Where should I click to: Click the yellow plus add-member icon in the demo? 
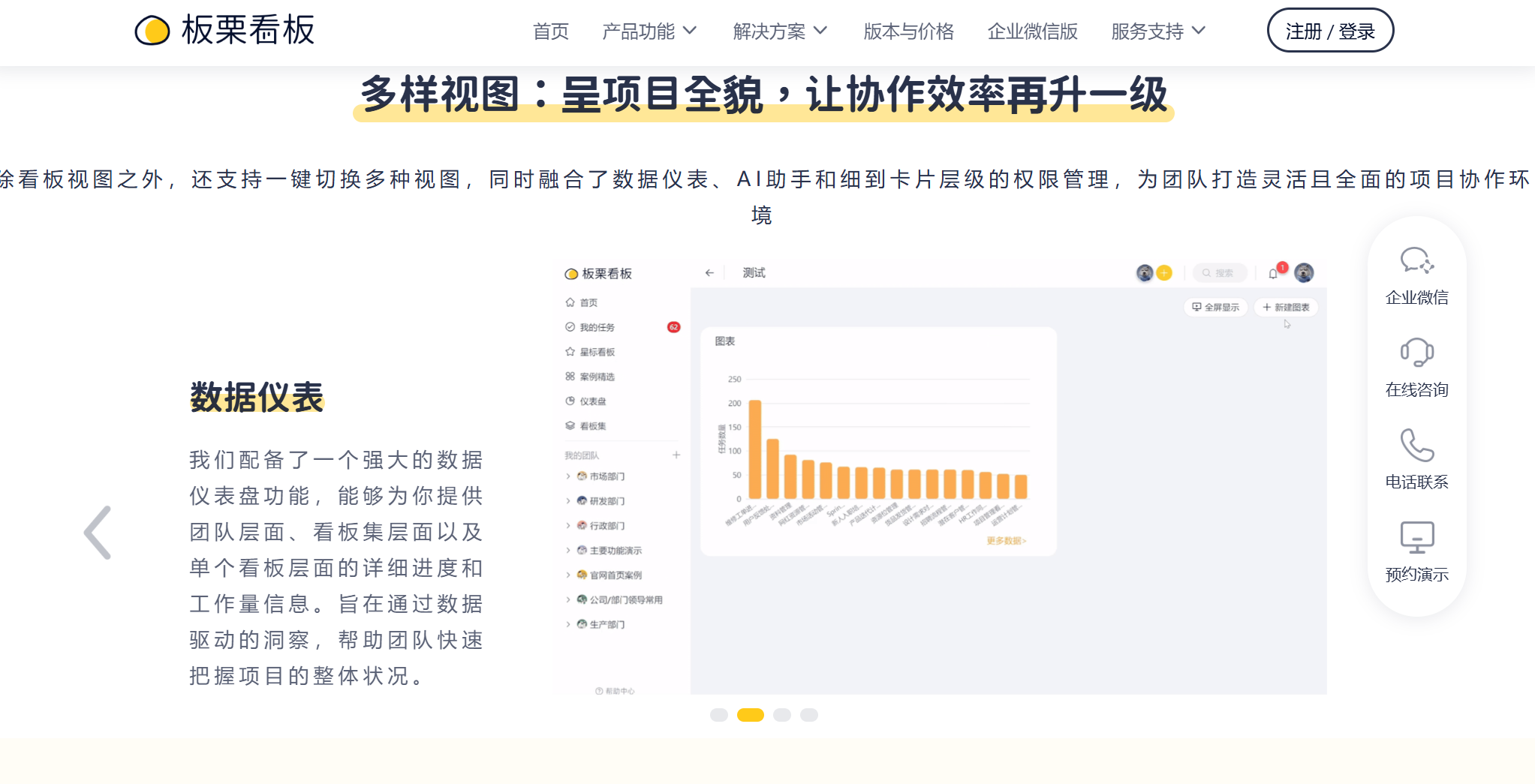coord(1164,273)
